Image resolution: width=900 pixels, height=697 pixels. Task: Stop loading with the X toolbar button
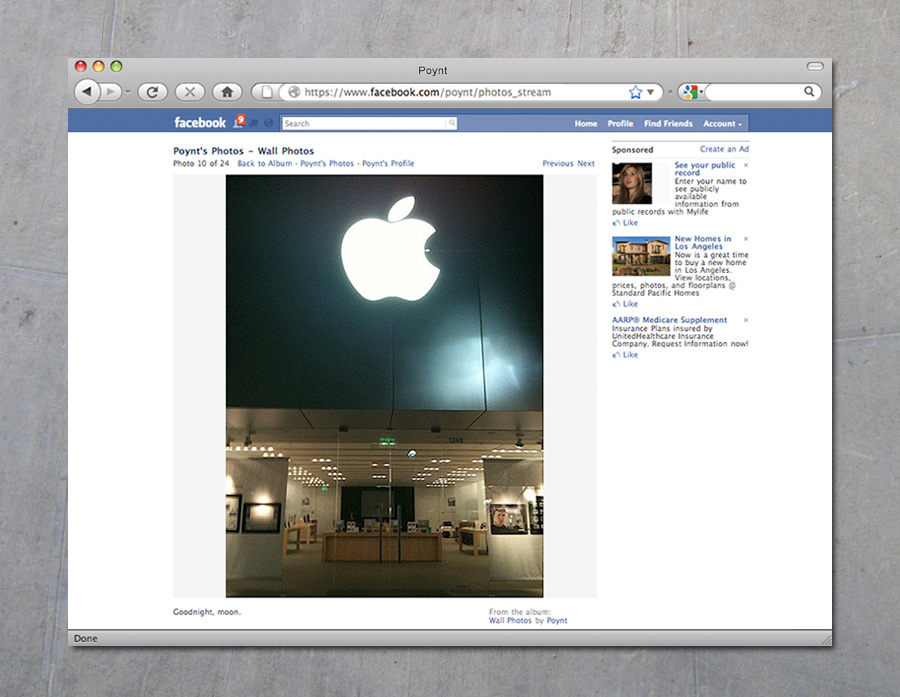[x=190, y=92]
